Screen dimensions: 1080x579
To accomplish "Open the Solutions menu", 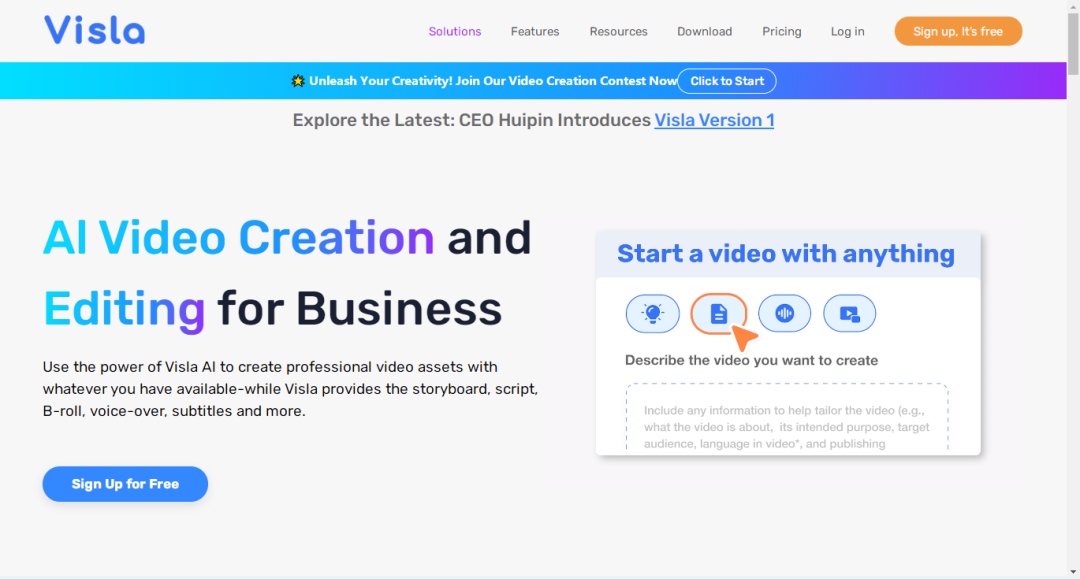I will [x=455, y=32].
